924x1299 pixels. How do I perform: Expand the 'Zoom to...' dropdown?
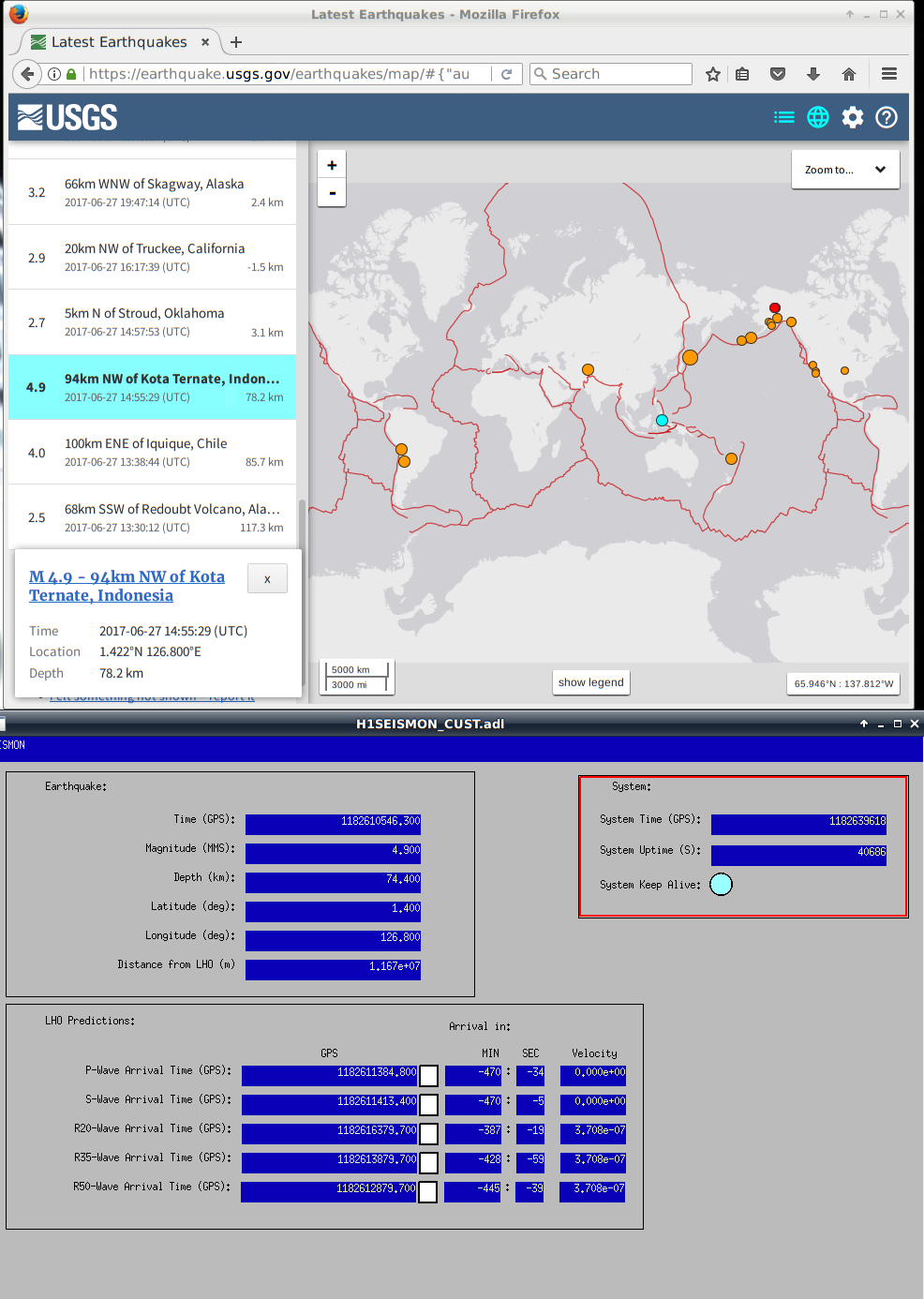(x=845, y=170)
